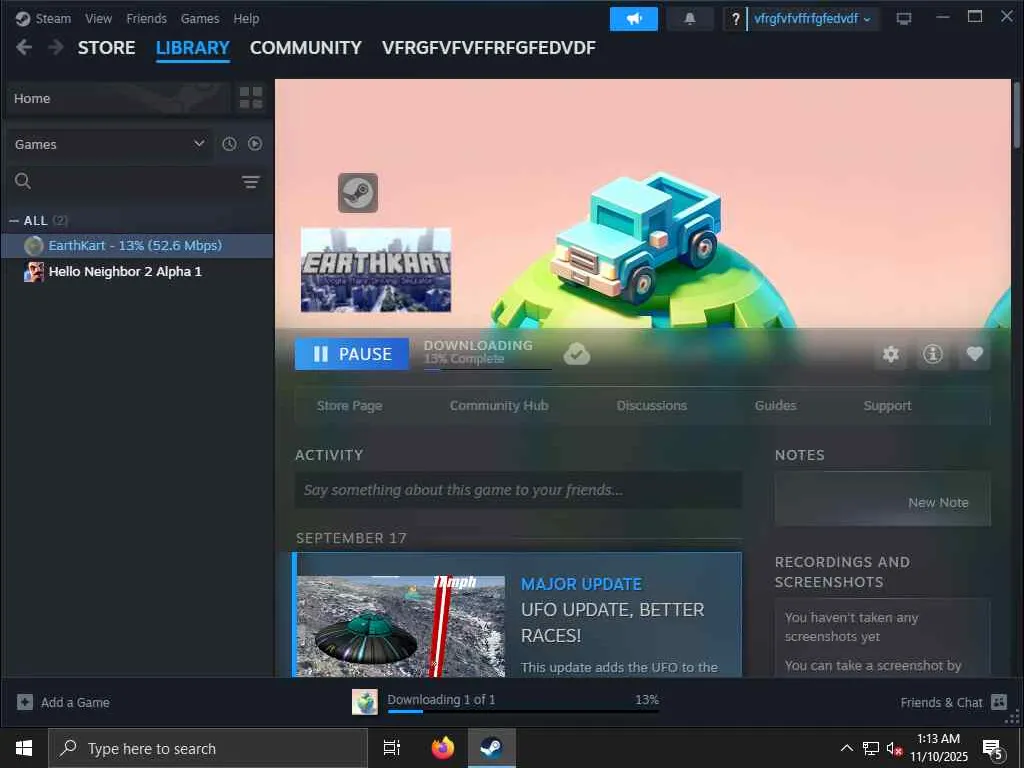Viewport: 1024px width, 768px height.
Task: Open the Support link
Action: [x=887, y=406]
